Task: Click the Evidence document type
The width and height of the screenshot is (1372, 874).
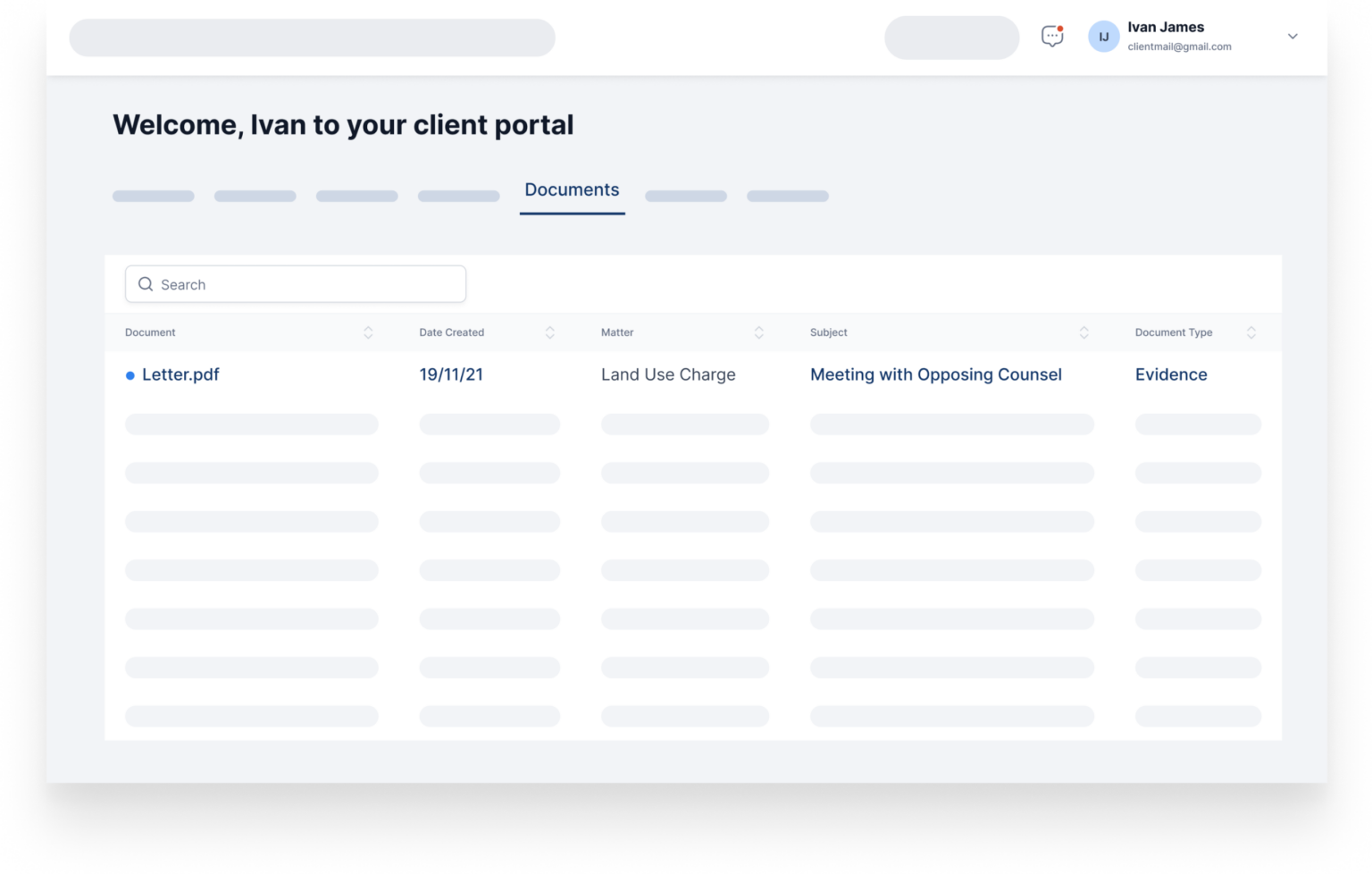Action: pos(1170,374)
